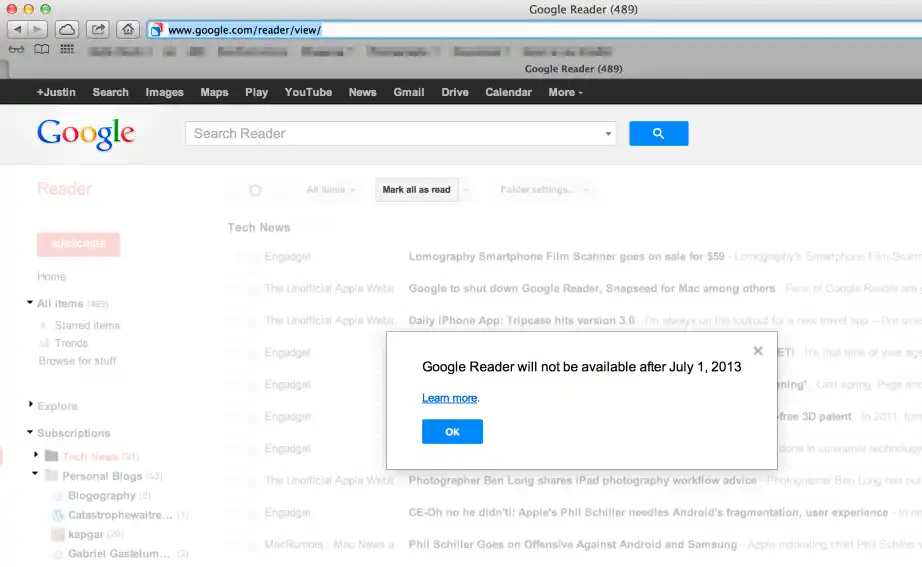
Task: Open Reading List glasses icon
Action: click(16, 49)
